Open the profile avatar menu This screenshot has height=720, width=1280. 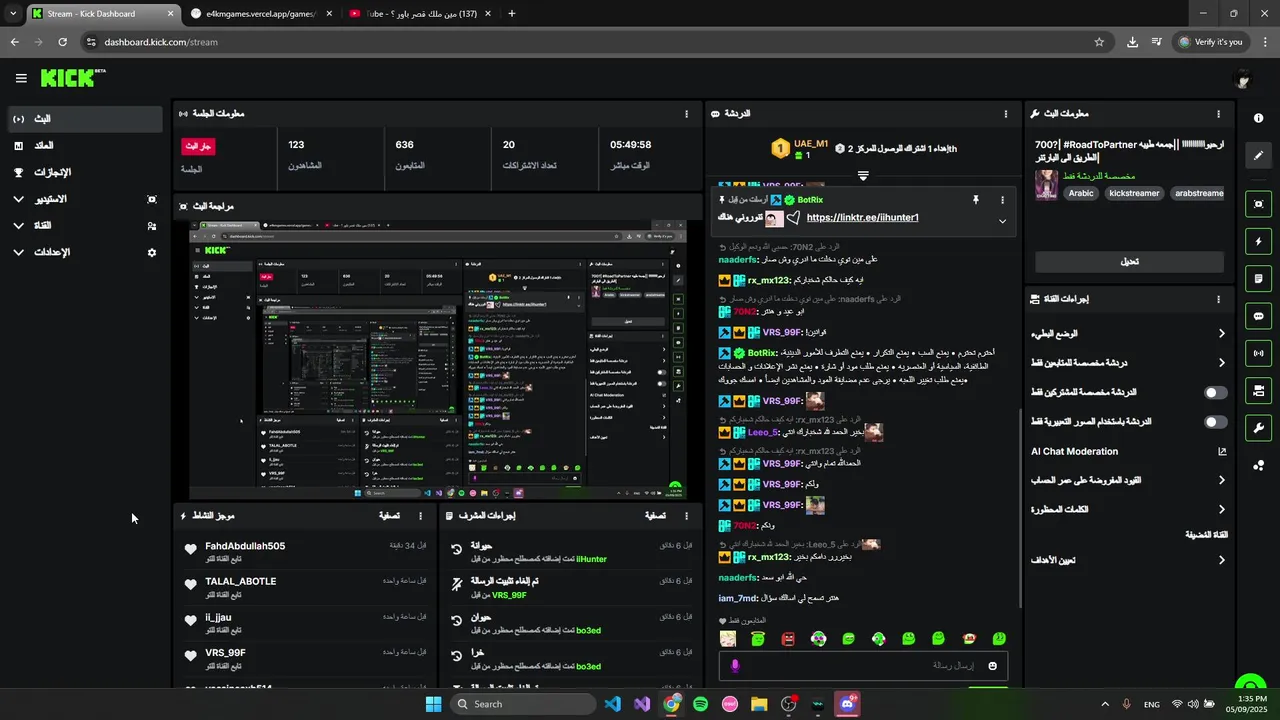(1243, 80)
